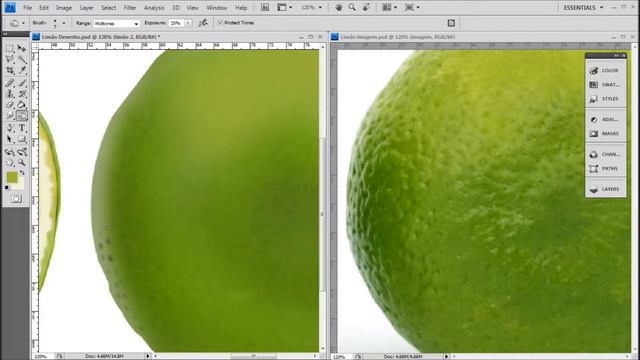Image resolution: width=640 pixels, height=360 pixels.
Task: Open the Image menu
Action: 64,8
